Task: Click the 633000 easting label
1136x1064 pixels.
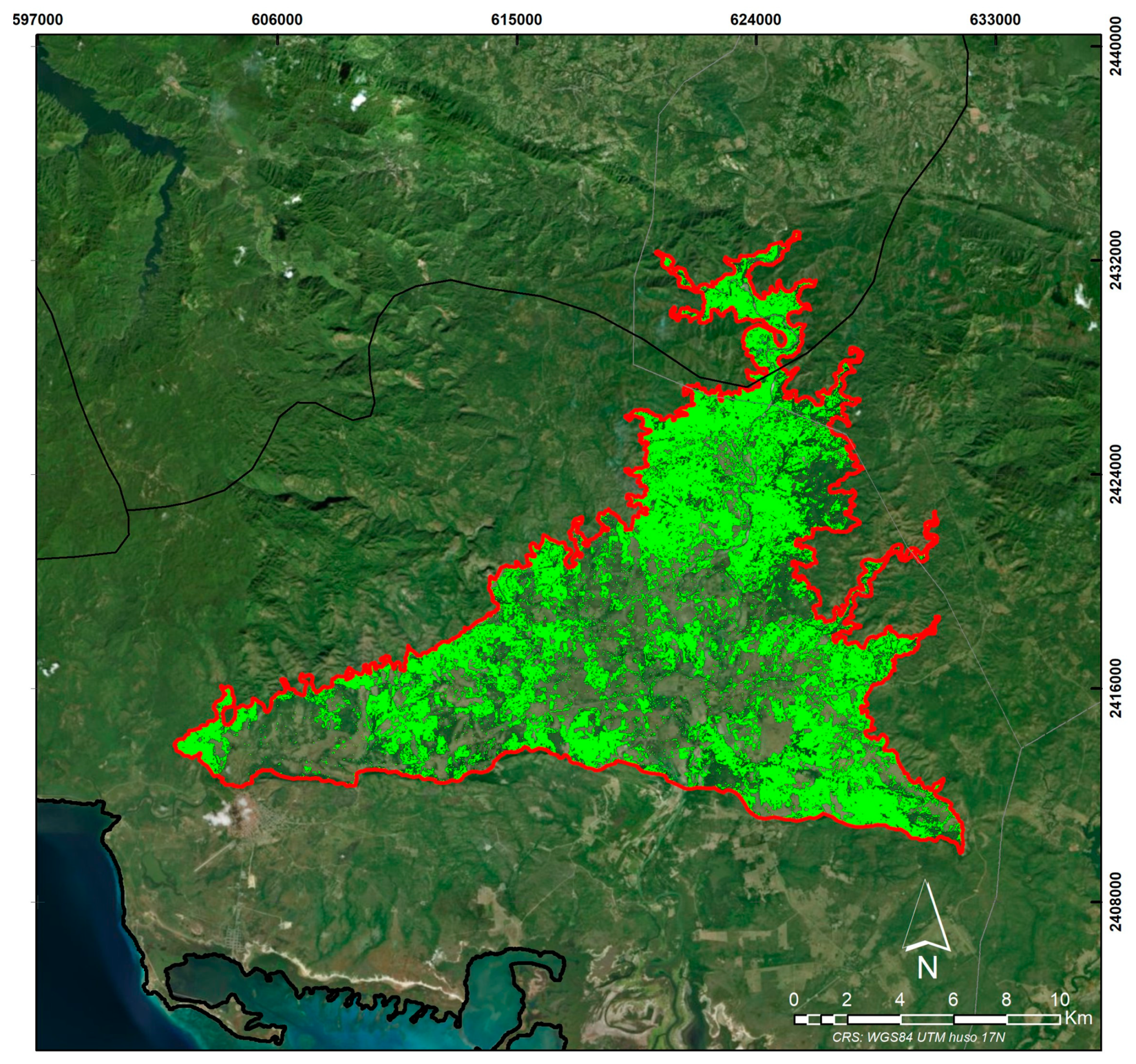Action: [995, 20]
